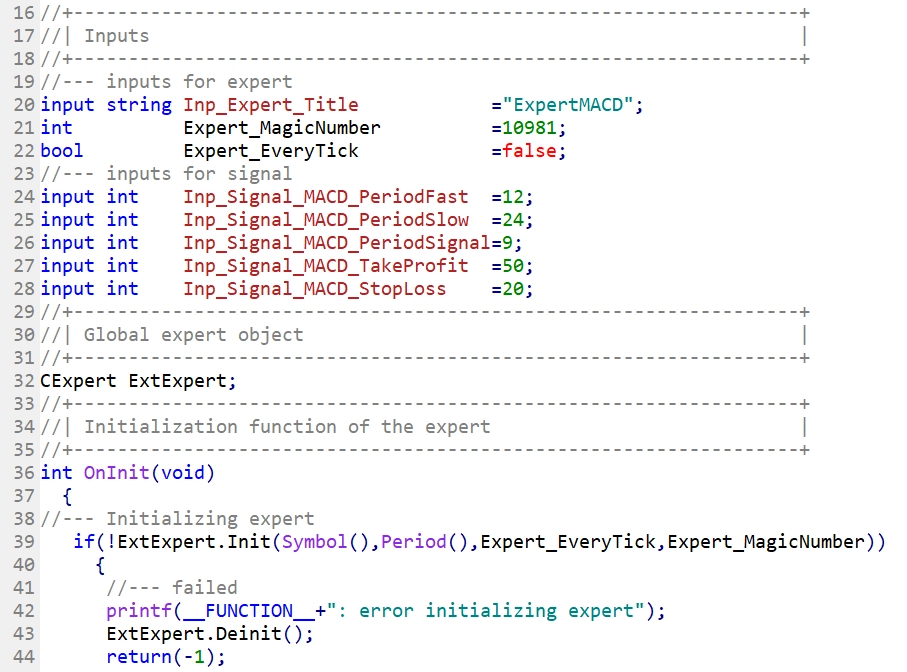This screenshot has width=907, height=672.
Task: Click line number 32 in the gutter
Action: pos(24,381)
